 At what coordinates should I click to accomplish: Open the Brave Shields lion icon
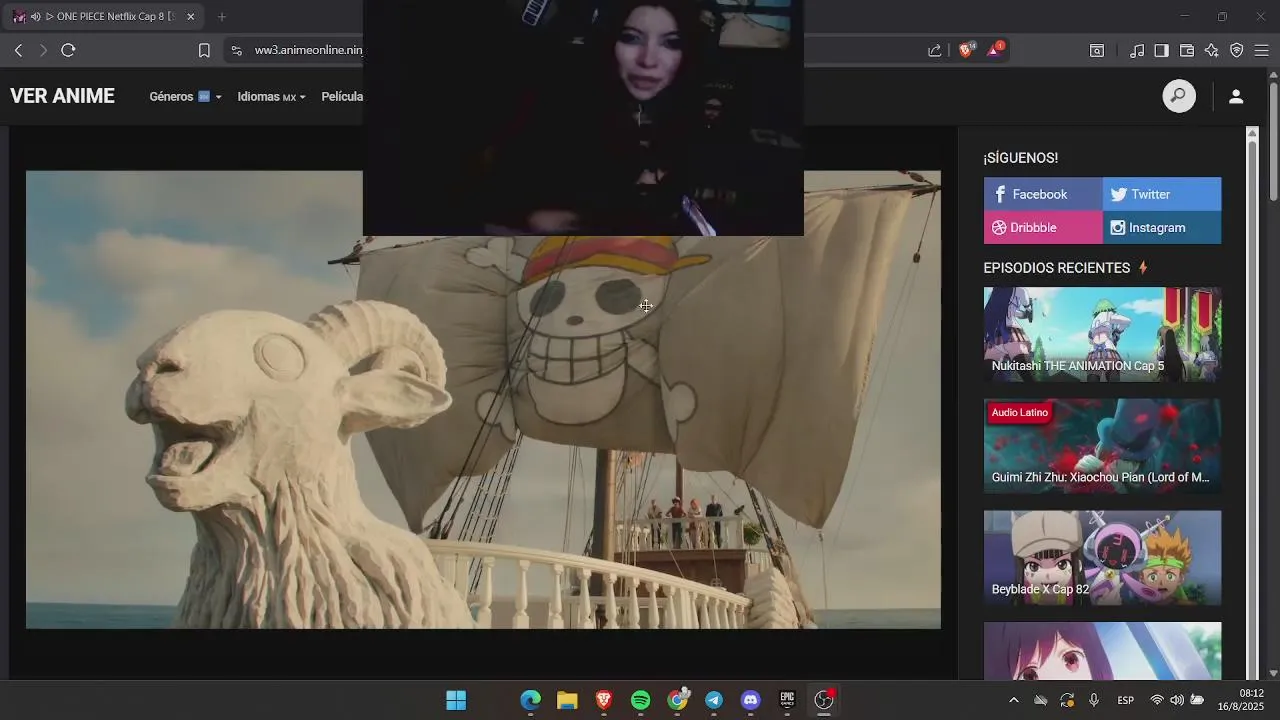(x=966, y=49)
